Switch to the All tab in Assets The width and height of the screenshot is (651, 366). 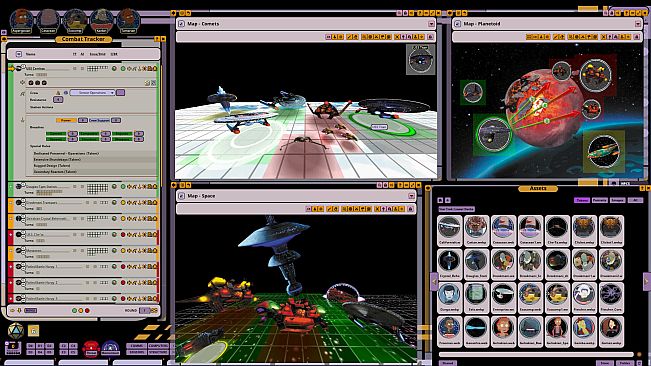tap(635, 200)
